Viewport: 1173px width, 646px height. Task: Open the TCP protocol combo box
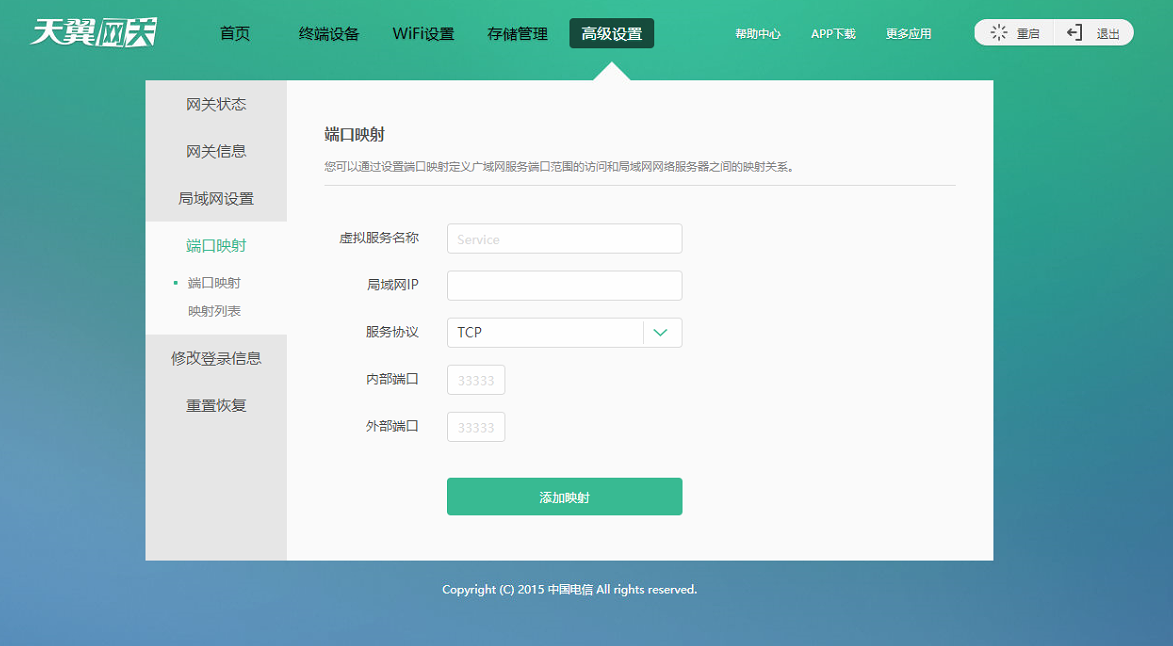coord(545,333)
